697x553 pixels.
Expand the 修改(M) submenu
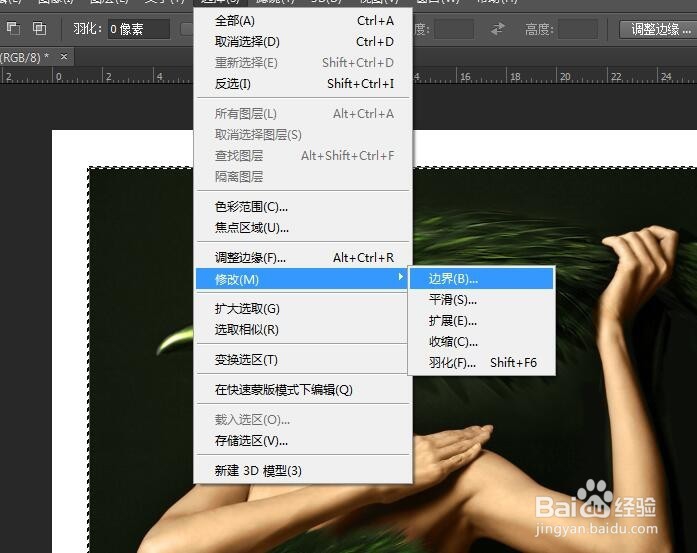(x=302, y=279)
